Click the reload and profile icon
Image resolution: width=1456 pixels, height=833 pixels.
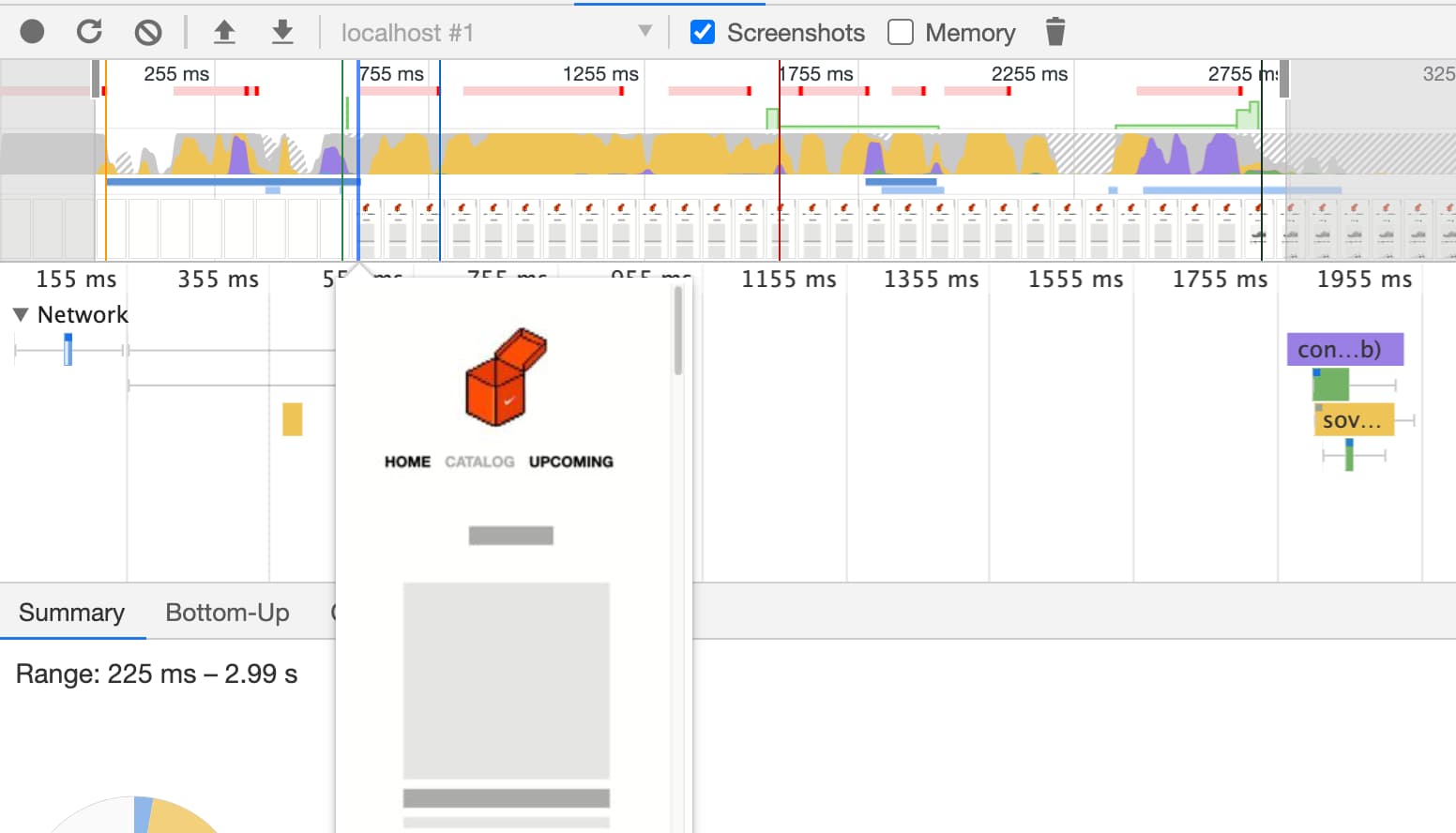[89, 32]
